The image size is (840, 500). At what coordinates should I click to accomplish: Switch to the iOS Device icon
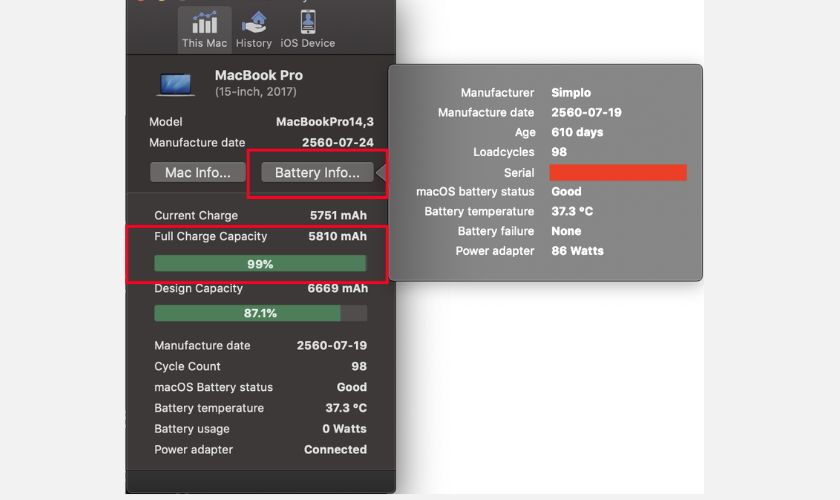pyautogui.click(x=307, y=24)
